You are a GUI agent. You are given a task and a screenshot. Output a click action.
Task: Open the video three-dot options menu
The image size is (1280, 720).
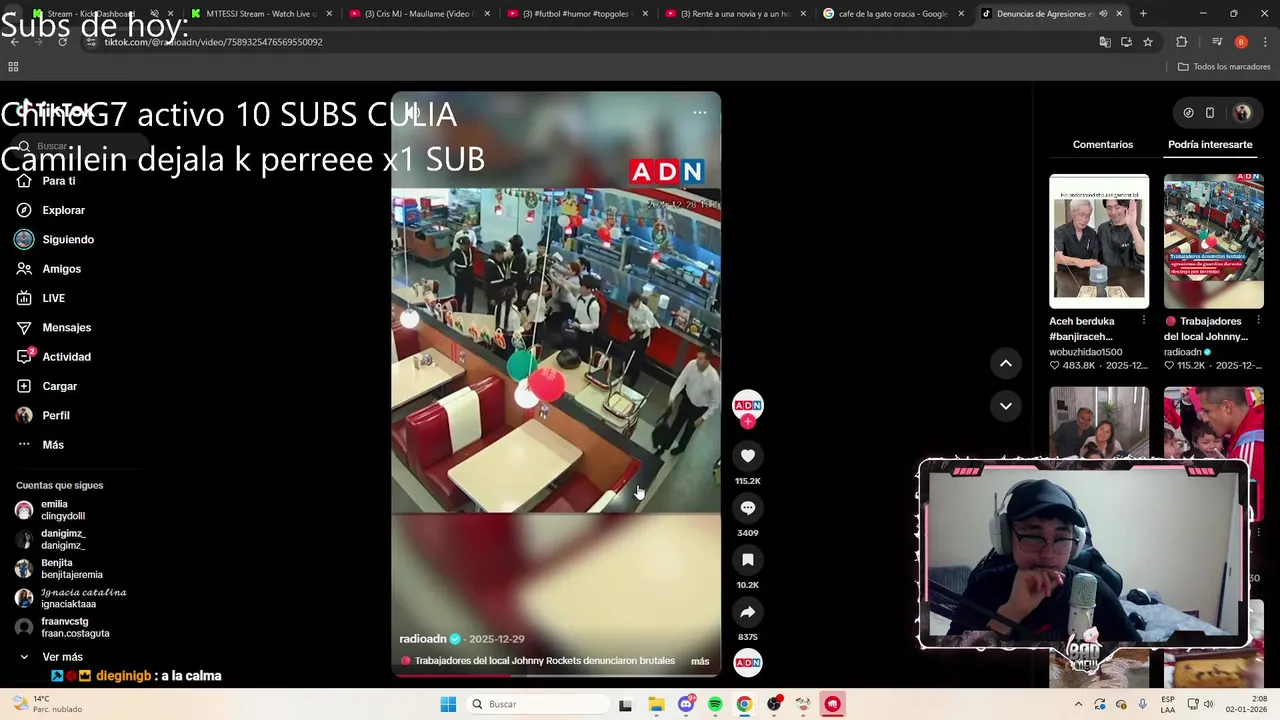click(x=700, y=113)
